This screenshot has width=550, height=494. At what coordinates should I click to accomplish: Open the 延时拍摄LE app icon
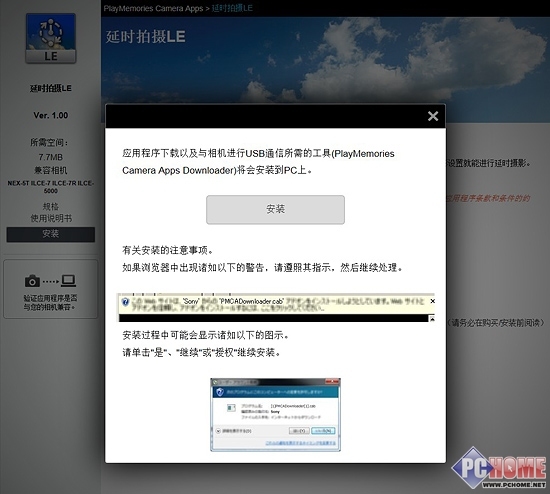click(51, 39)
